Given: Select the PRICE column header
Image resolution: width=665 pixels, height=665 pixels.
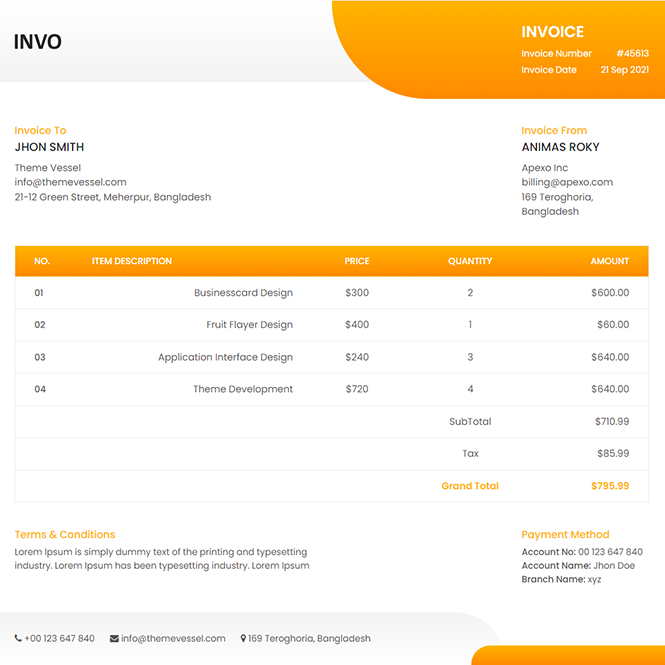Looking at the screenshot, I should click(x=357, y=261).
